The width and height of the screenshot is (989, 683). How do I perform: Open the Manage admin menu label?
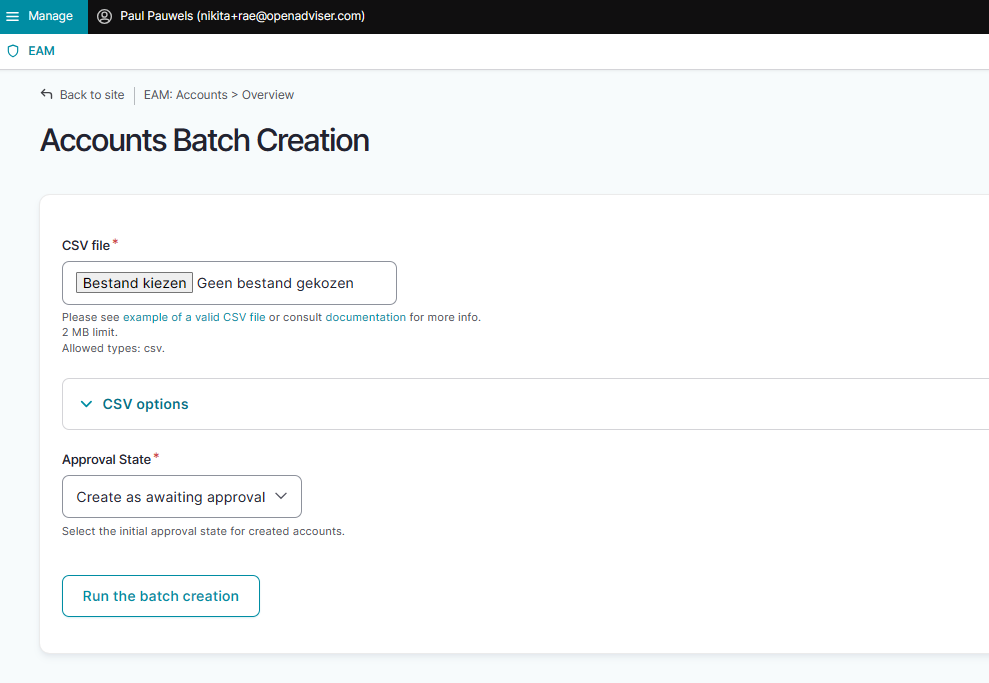[50, 16]
